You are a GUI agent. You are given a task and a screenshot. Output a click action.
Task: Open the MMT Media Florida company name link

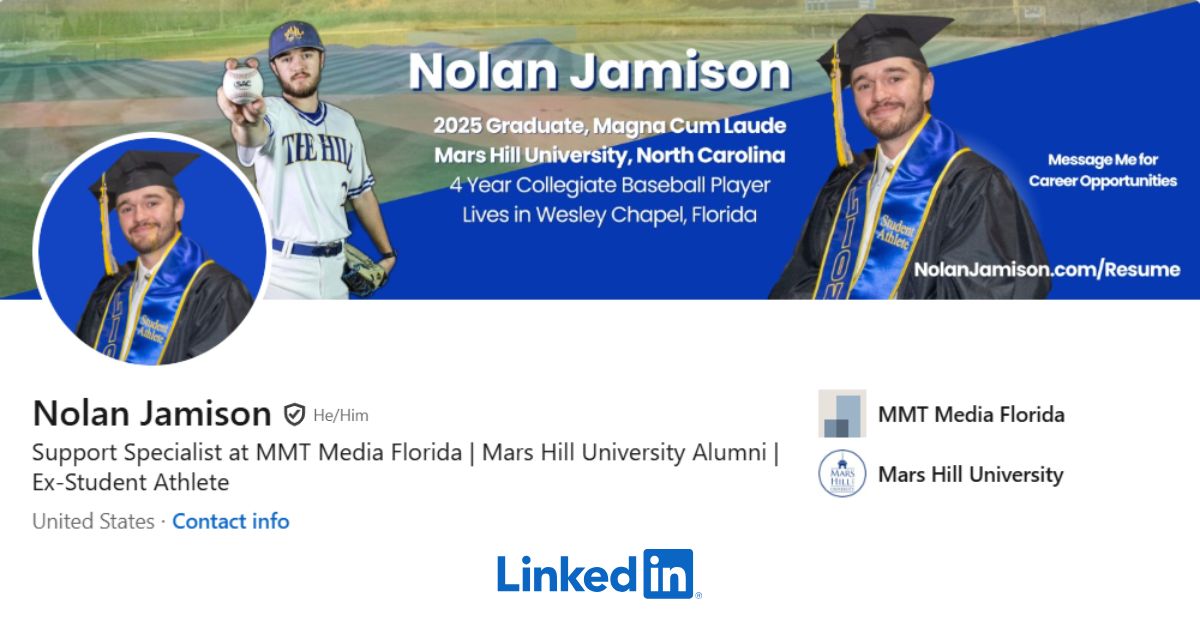click(x=971, y=414)
